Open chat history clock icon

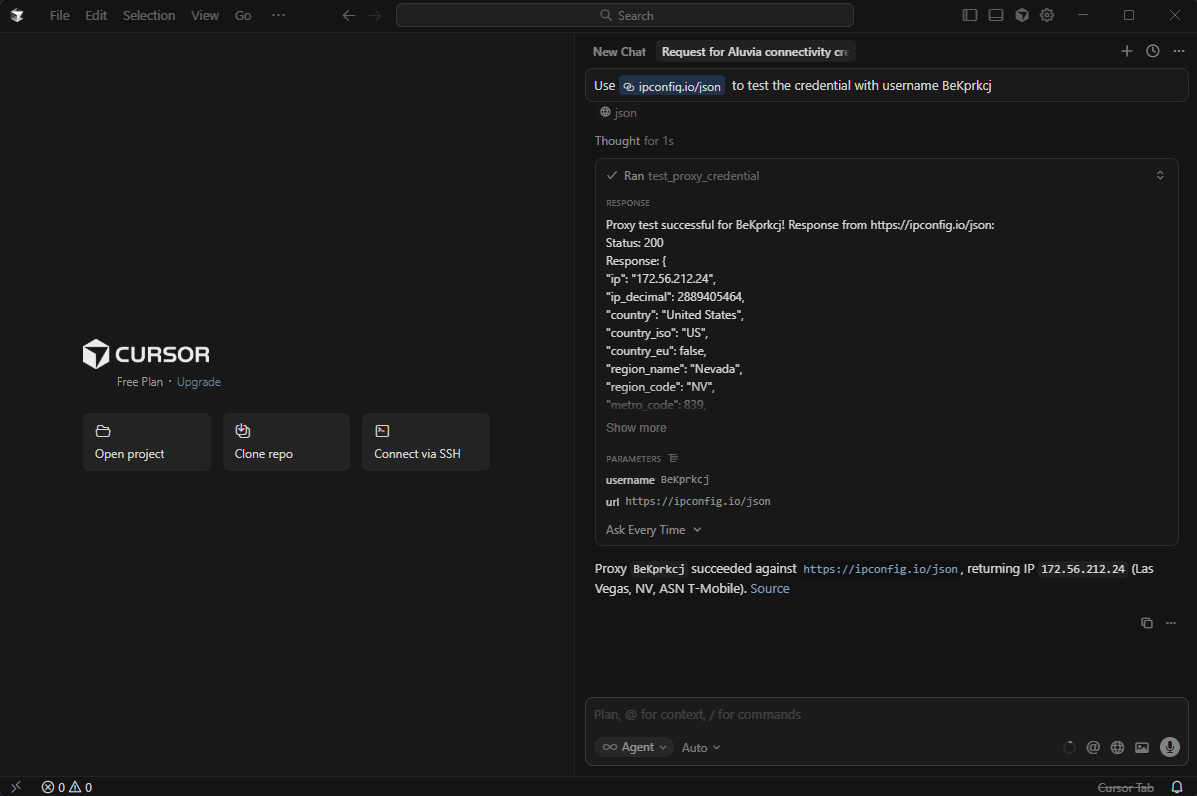click(1152, 51)
